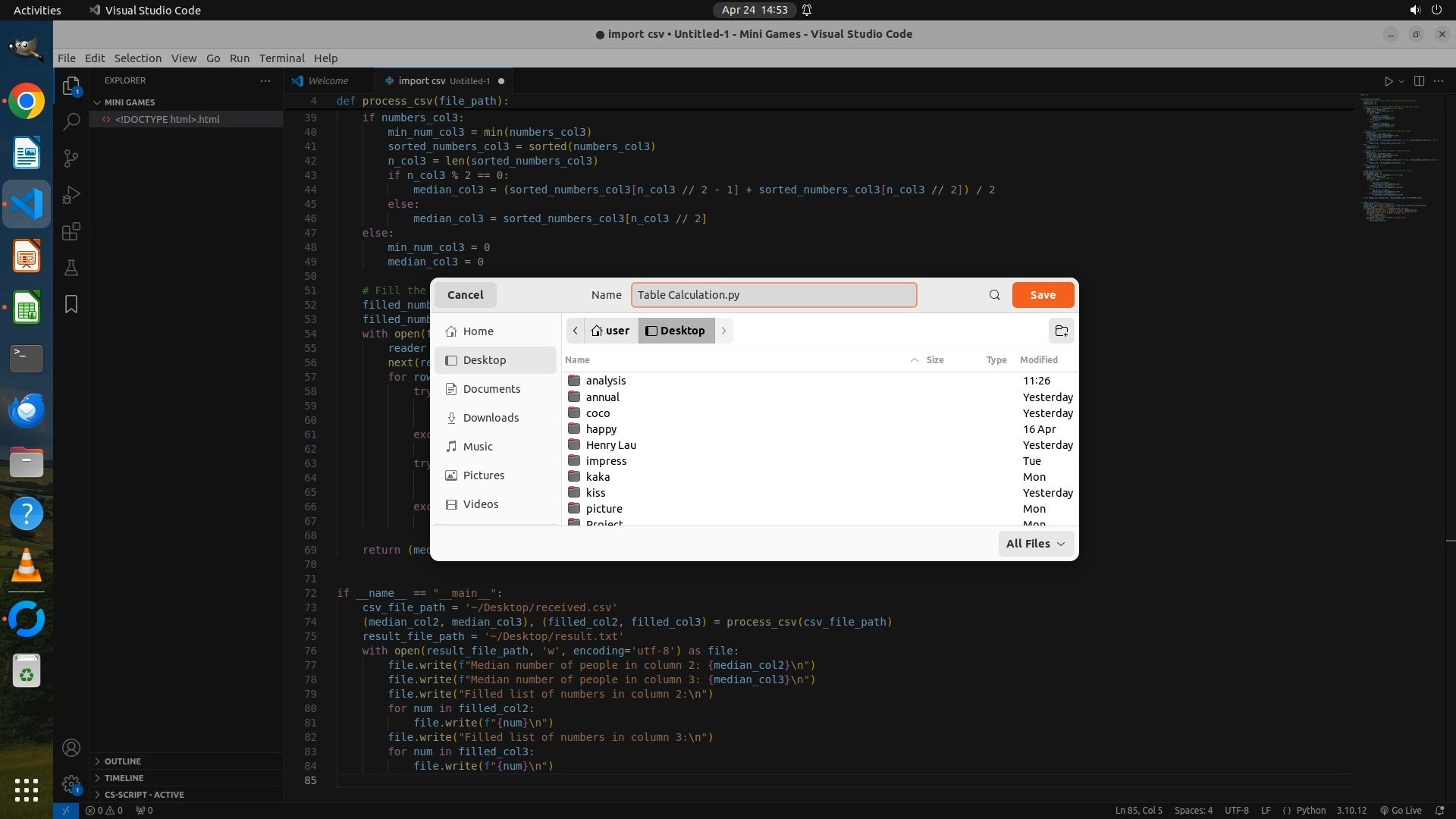Switch to the Welcome tab

328,81
